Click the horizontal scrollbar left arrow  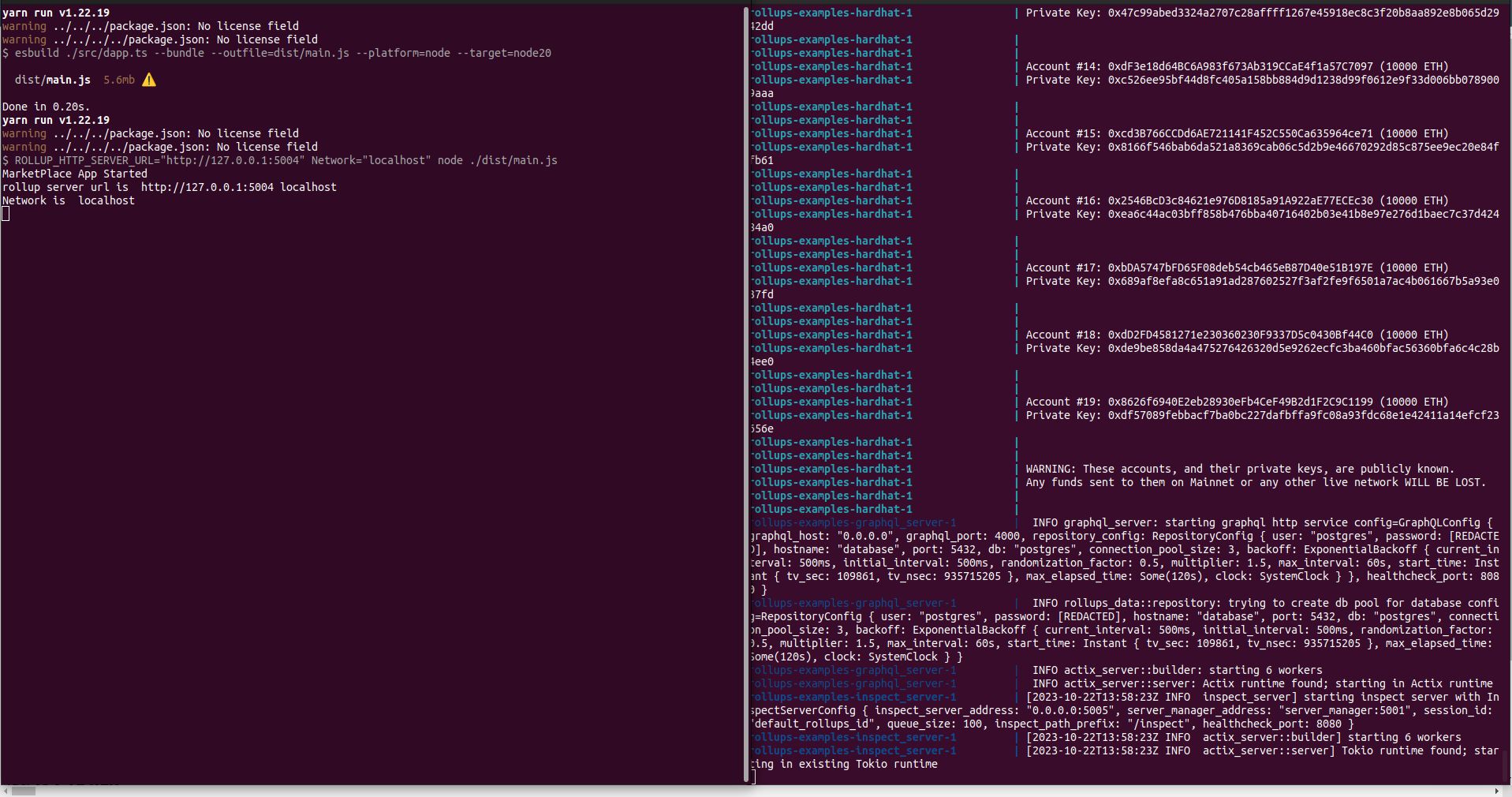(6, 791)
